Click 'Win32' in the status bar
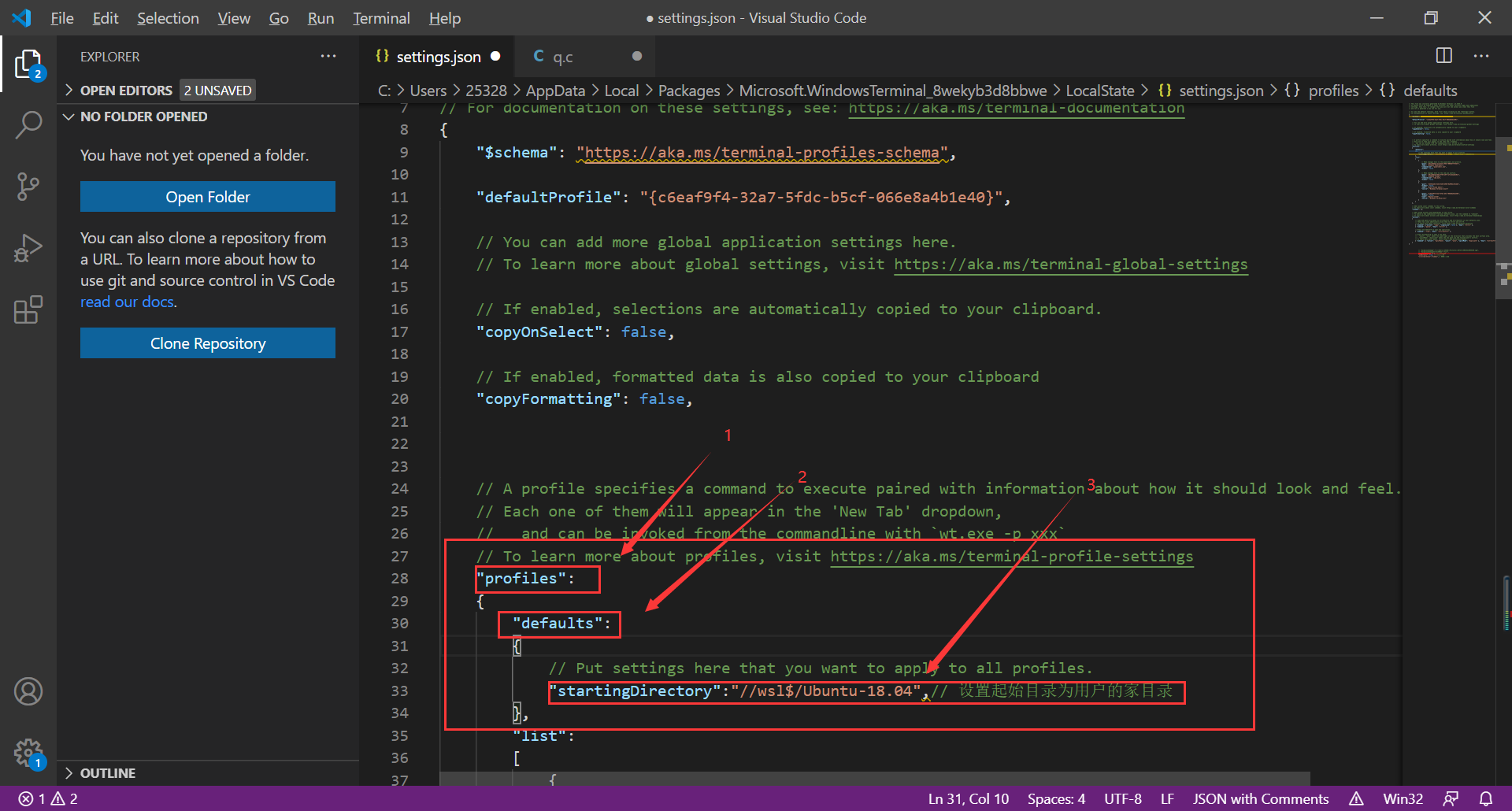Image resolution: width=1512 pixels, height=811 pixels. (1403, 798)
